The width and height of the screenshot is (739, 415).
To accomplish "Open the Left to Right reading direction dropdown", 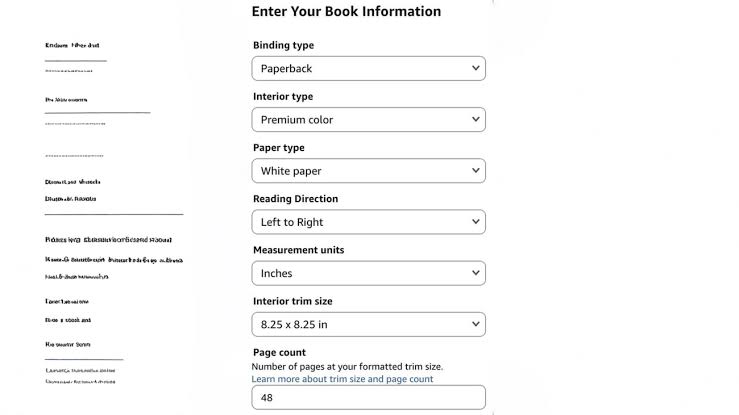I will coord(369,222).
